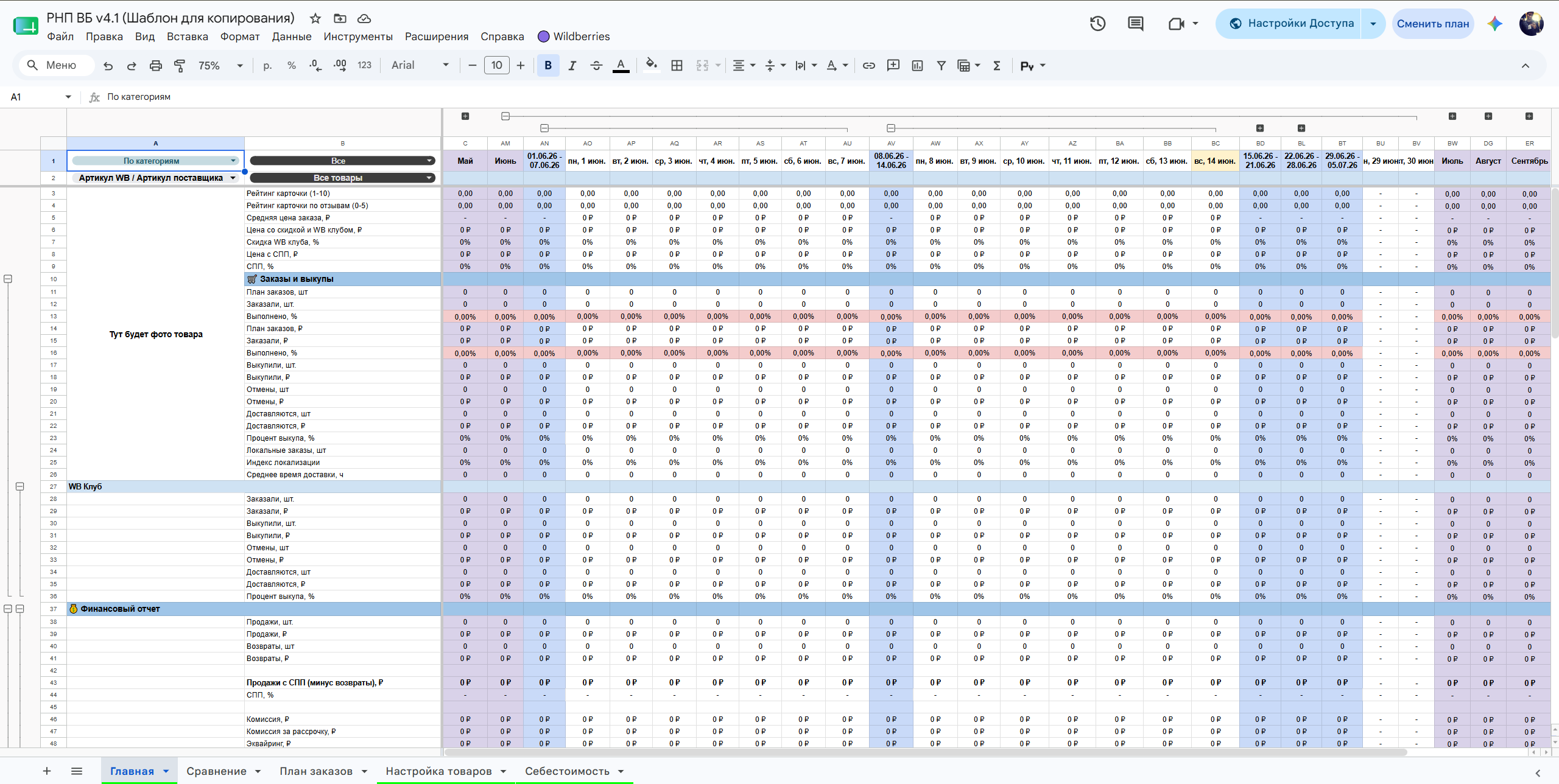
Task: Add a new sheet
Action: click(x=47, y=771)
